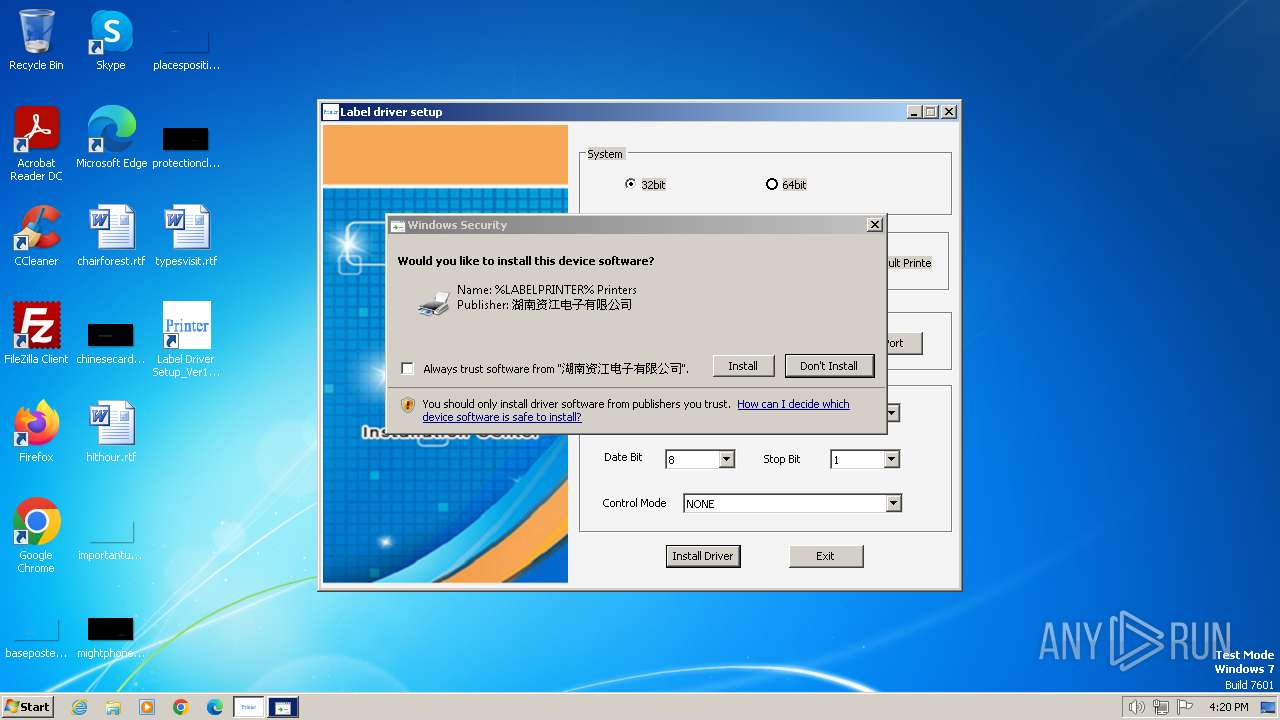Open the placespositi desktop file
This screenshot has height=720, width=1280.
[x=186, y=48]
